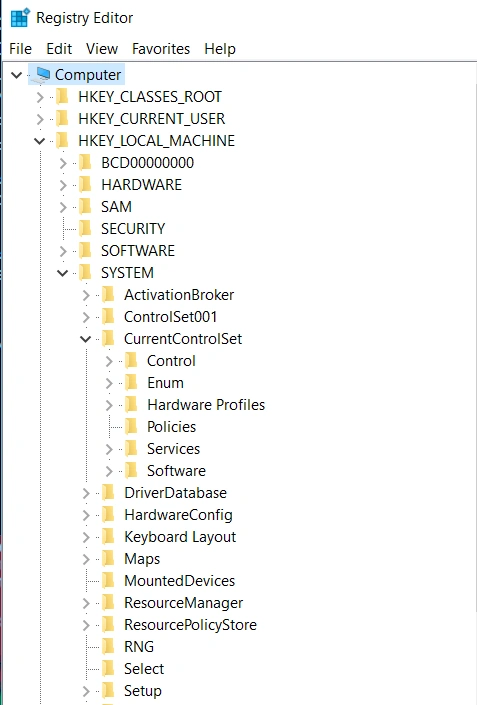Click the Control folder icon
The image size is (477, 705).
[x=131, y=361]
